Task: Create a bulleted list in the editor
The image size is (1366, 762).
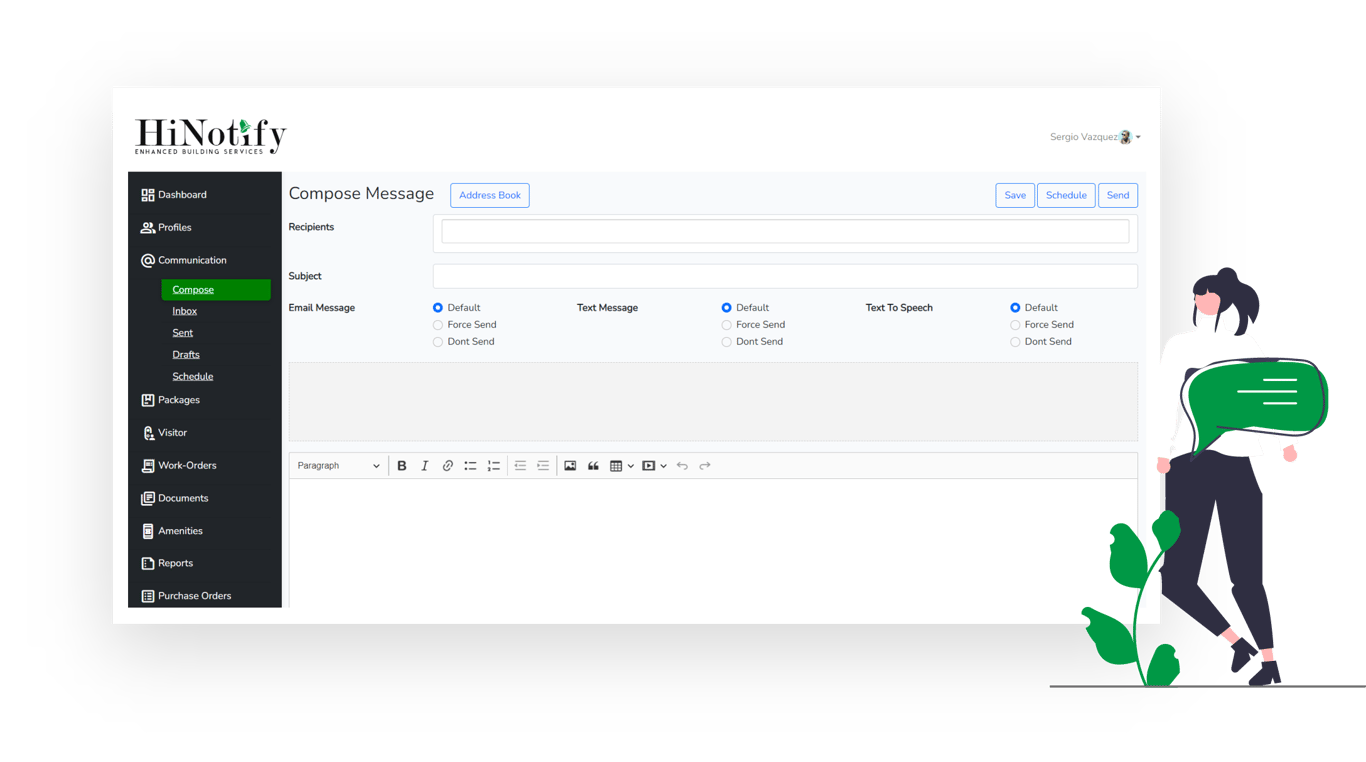Action: click(470, 466)
